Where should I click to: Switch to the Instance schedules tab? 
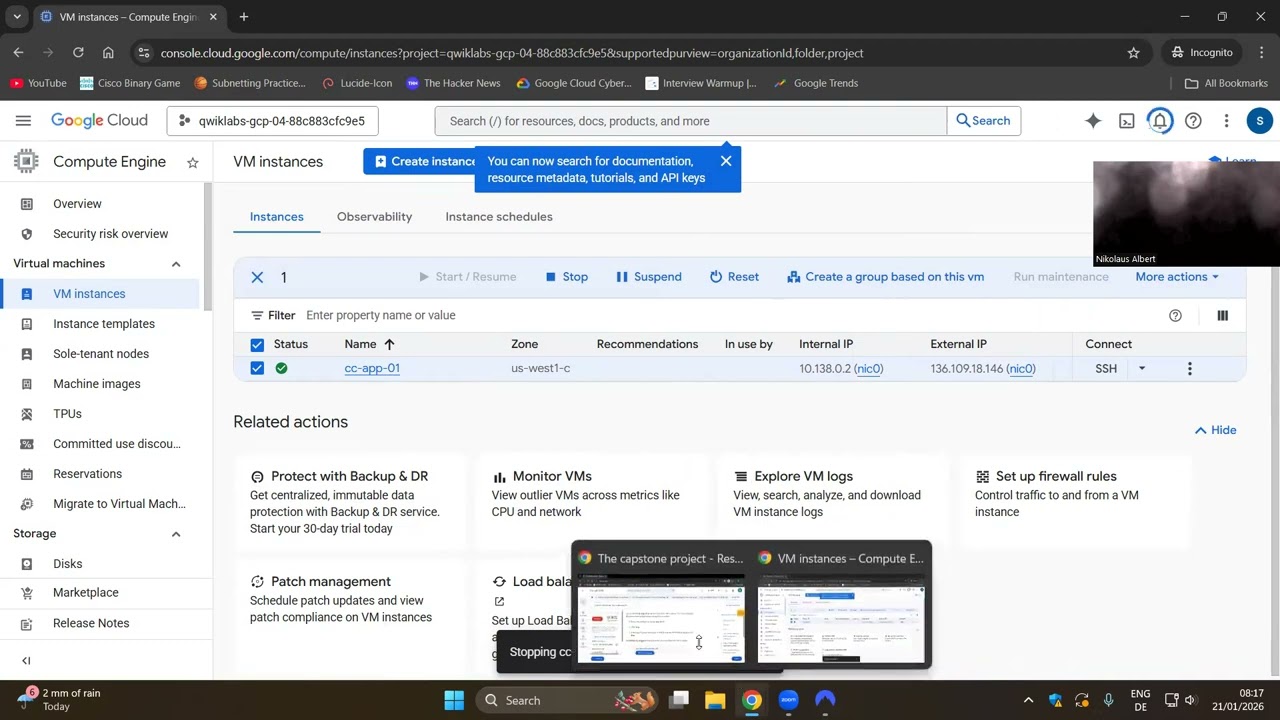pos(499,217)
